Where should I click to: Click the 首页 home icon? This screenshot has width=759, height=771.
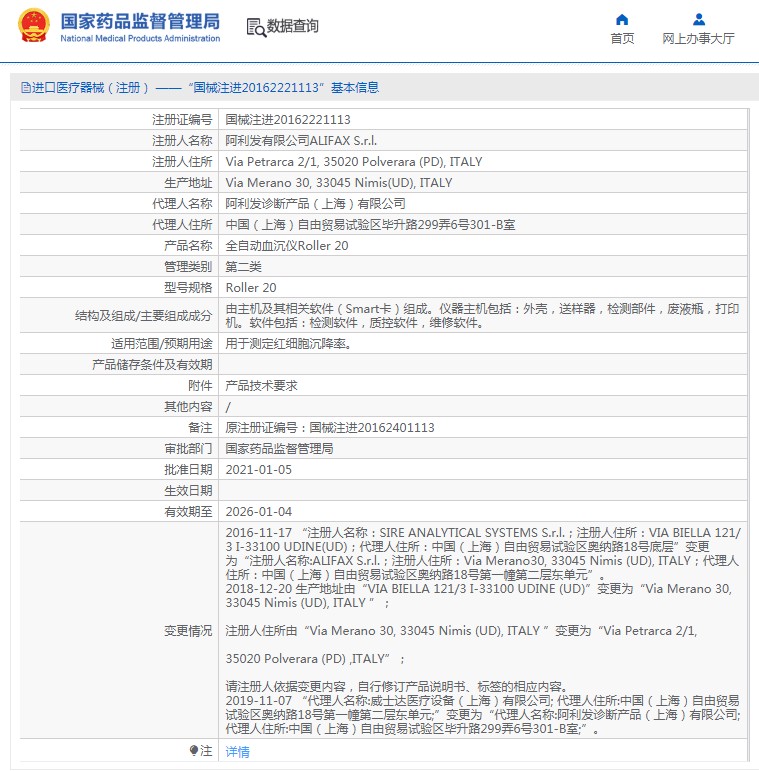pyautogui.click(x=622, y=20)
